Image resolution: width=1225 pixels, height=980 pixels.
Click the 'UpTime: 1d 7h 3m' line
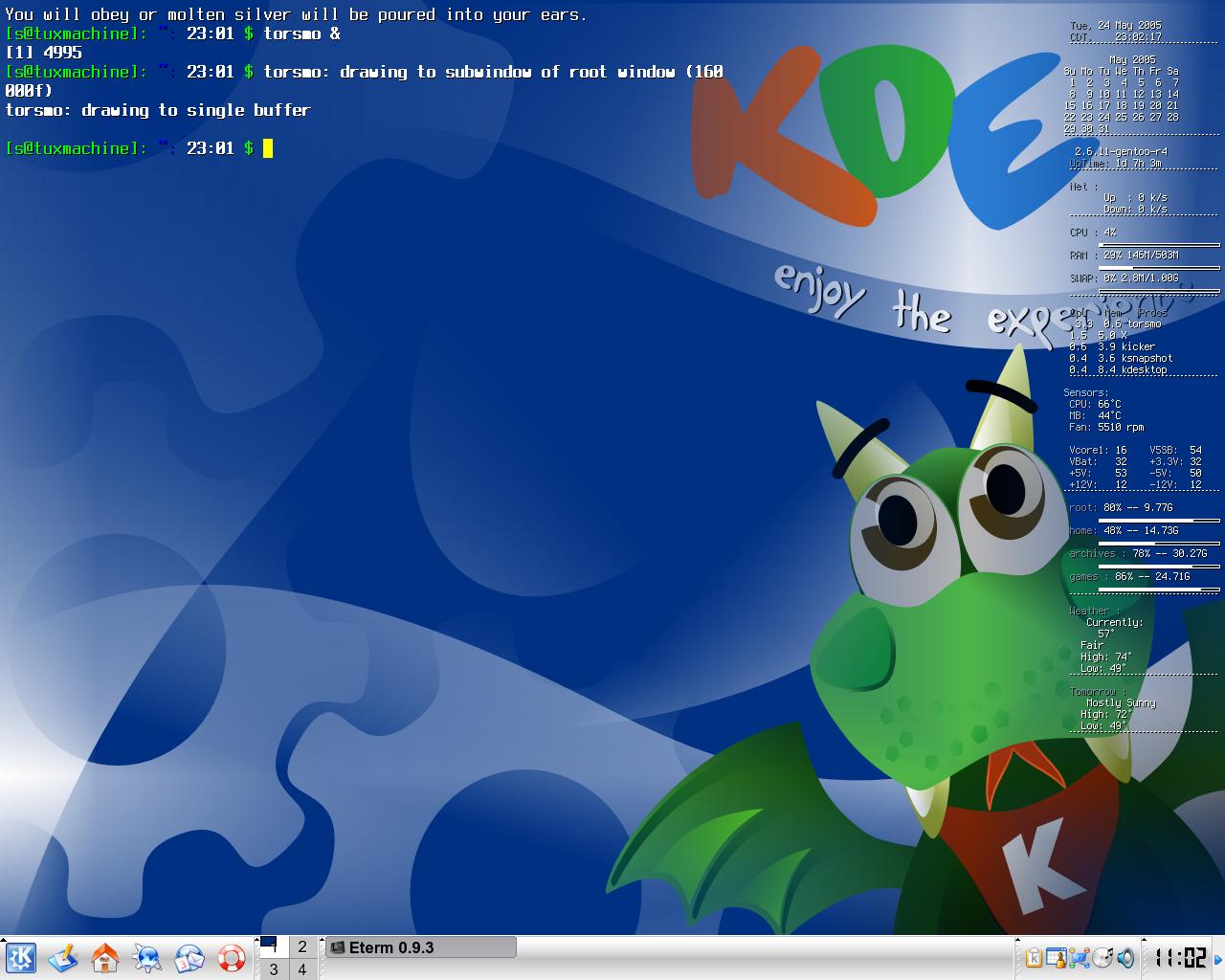click(x=1115, y=163)
